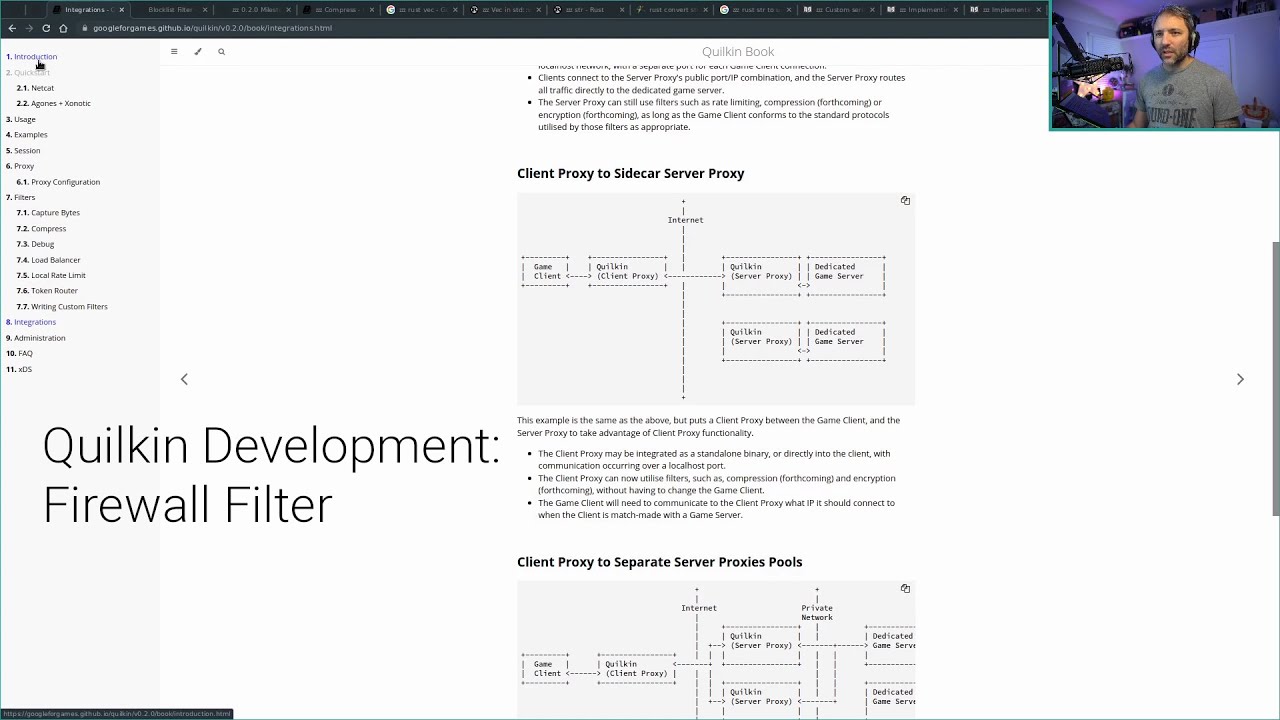This screenshot has height=720, width=1280.
Task: Click the browser forward button
Action: click(x=29, y=28)
